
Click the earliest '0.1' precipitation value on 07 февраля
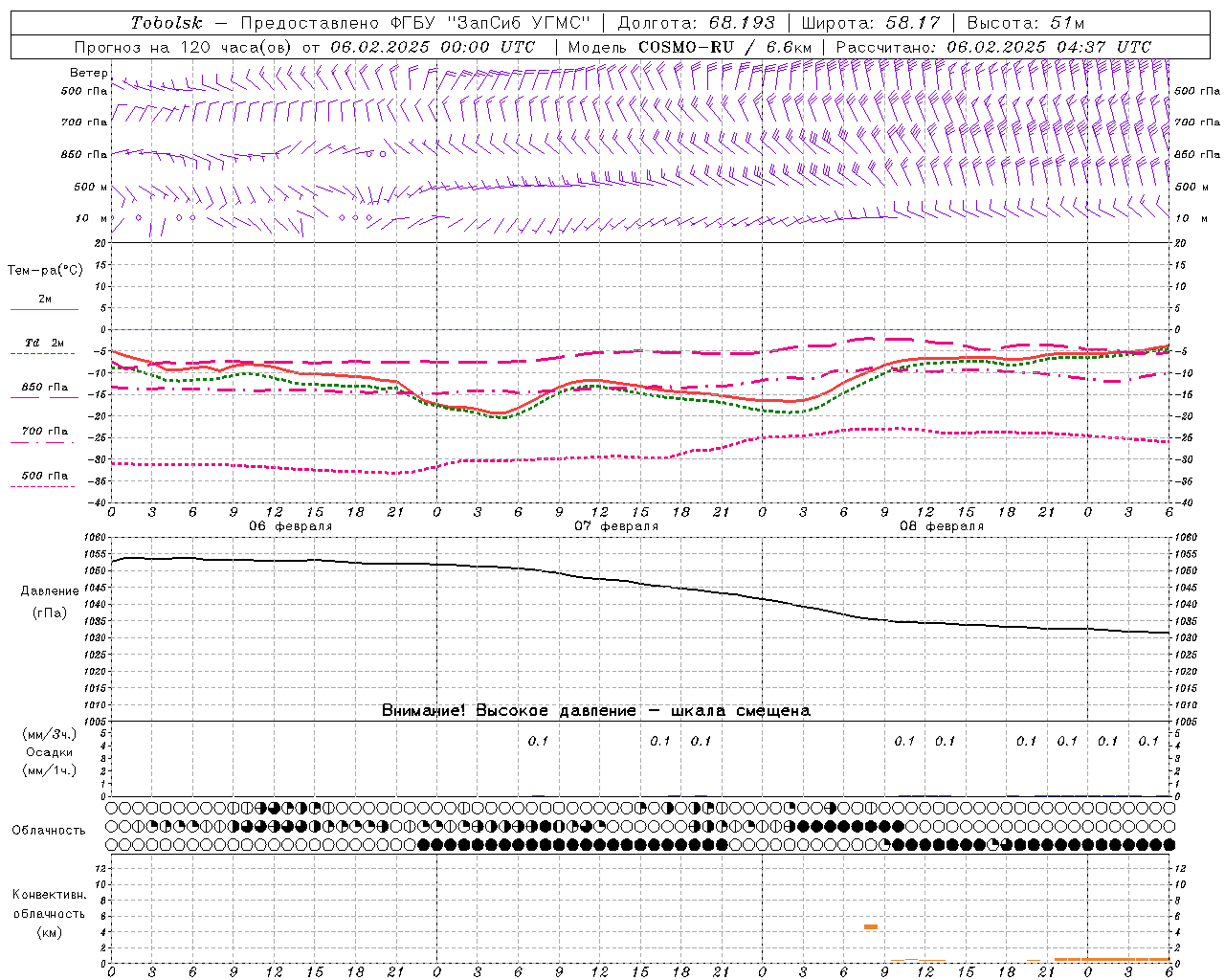(538, 741)
